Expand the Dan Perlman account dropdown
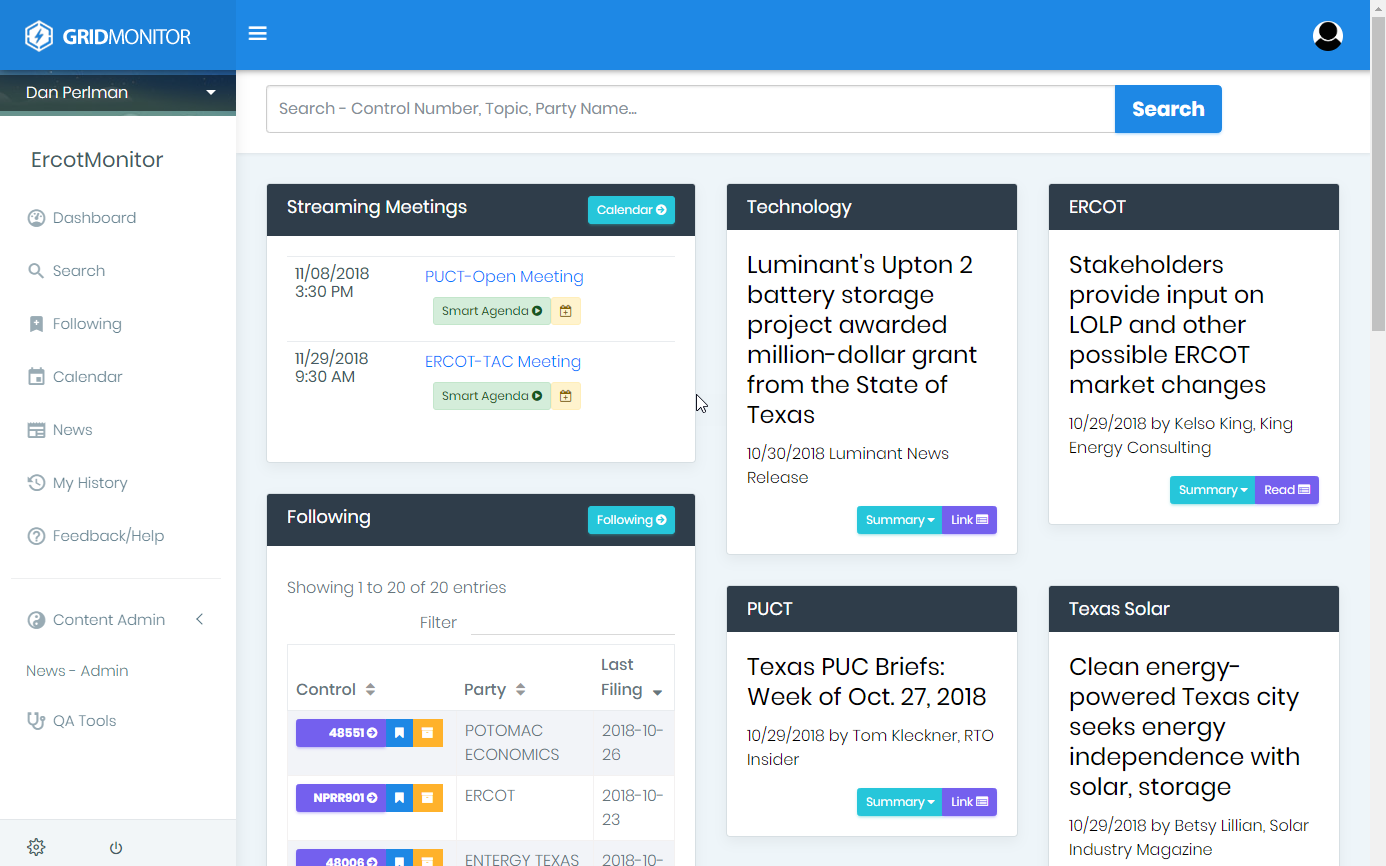The image size is (1386, 866). [210, 93]
